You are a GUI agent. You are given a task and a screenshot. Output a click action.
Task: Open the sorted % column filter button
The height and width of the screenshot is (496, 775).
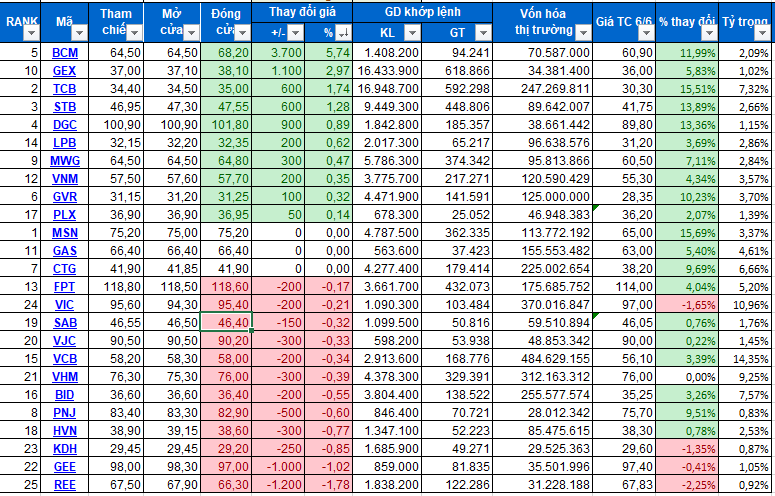click(x=343, y=33)
